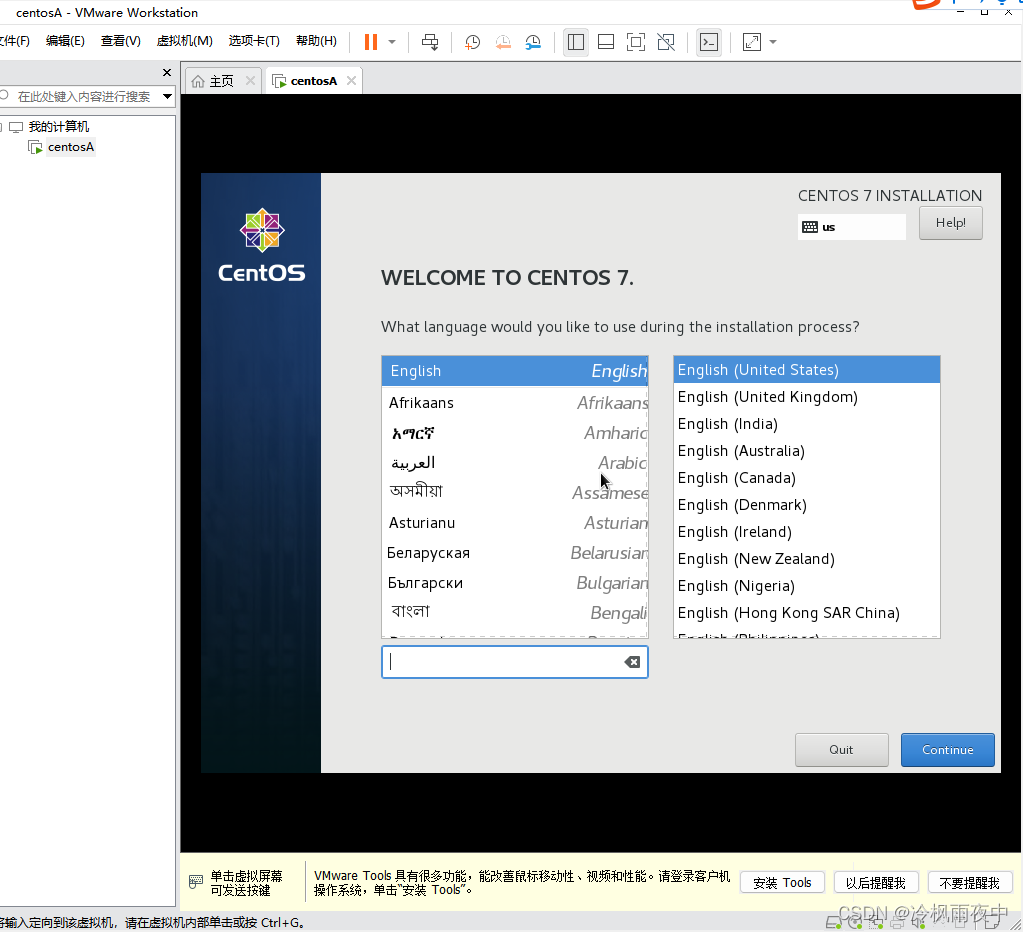Select Amharic in the language list
Screen dimensions: 1023x932
point(515,433)
